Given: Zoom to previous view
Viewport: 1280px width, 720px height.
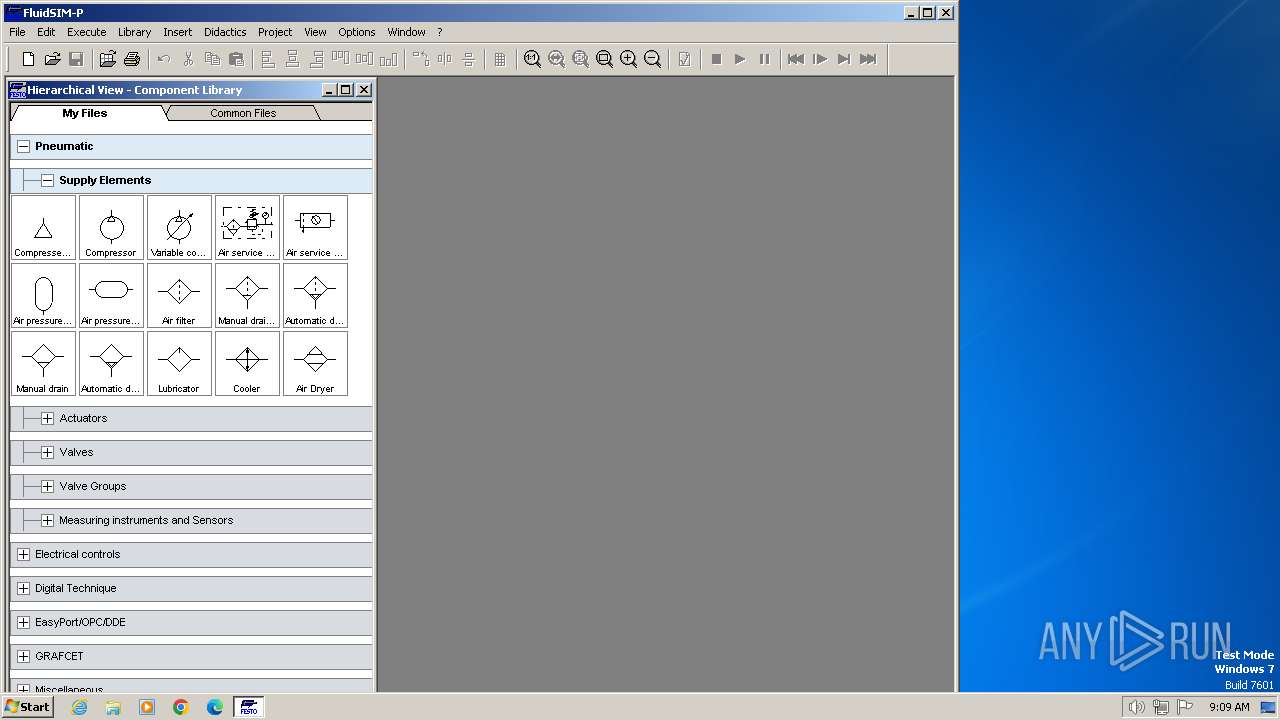Looking at the screenshot, I should point(556,59).
